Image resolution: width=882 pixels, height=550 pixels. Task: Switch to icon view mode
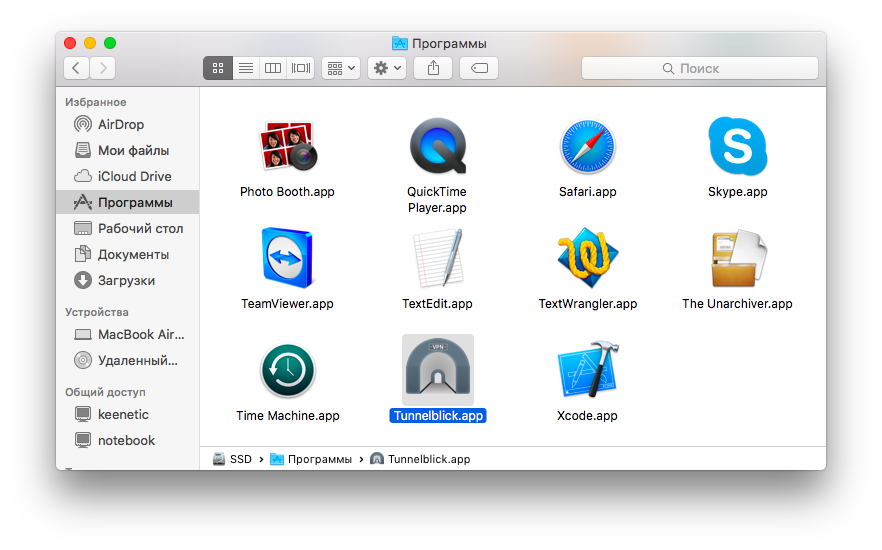[x=218, y=68]
